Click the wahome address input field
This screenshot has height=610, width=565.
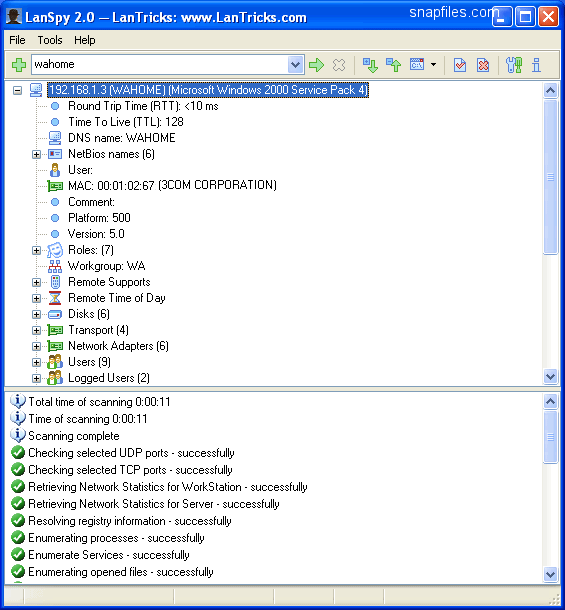click(160, 65)
